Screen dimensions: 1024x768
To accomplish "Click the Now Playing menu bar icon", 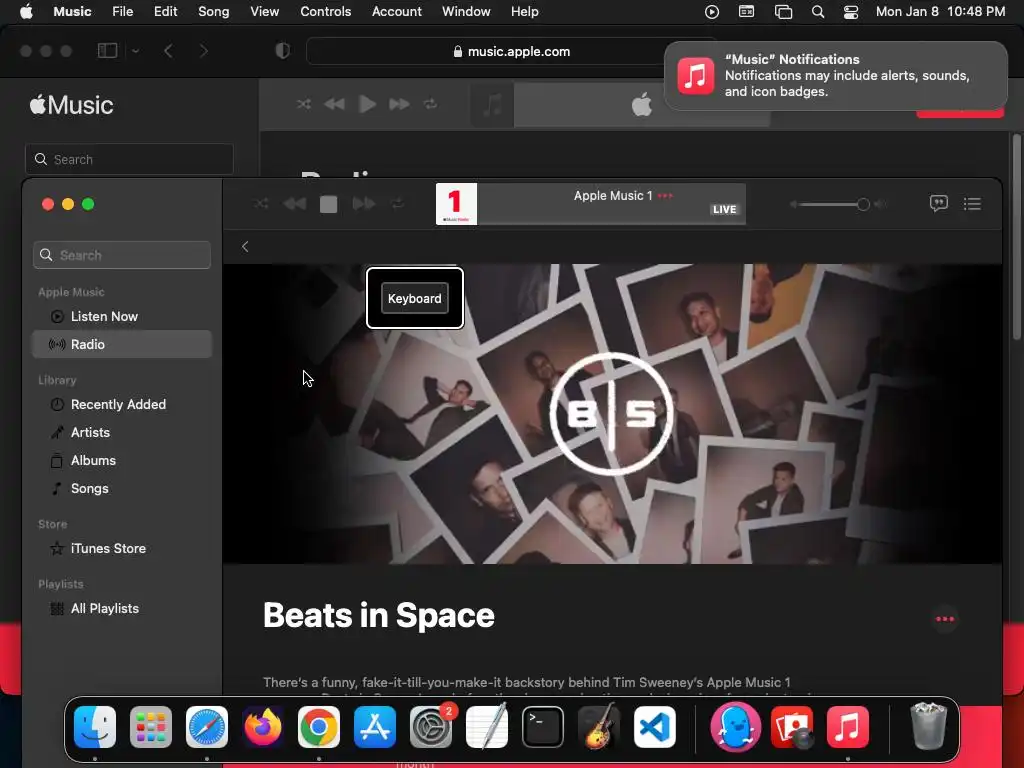I will click(712, 12).
